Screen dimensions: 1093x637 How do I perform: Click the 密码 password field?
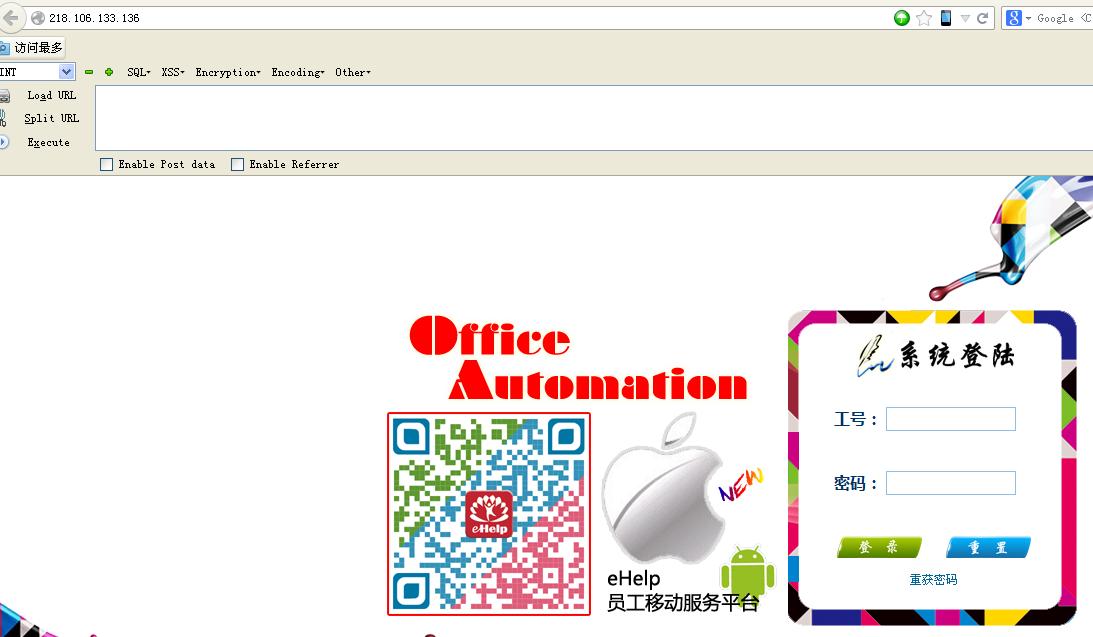pyautogui.click(x=951, y=483)
